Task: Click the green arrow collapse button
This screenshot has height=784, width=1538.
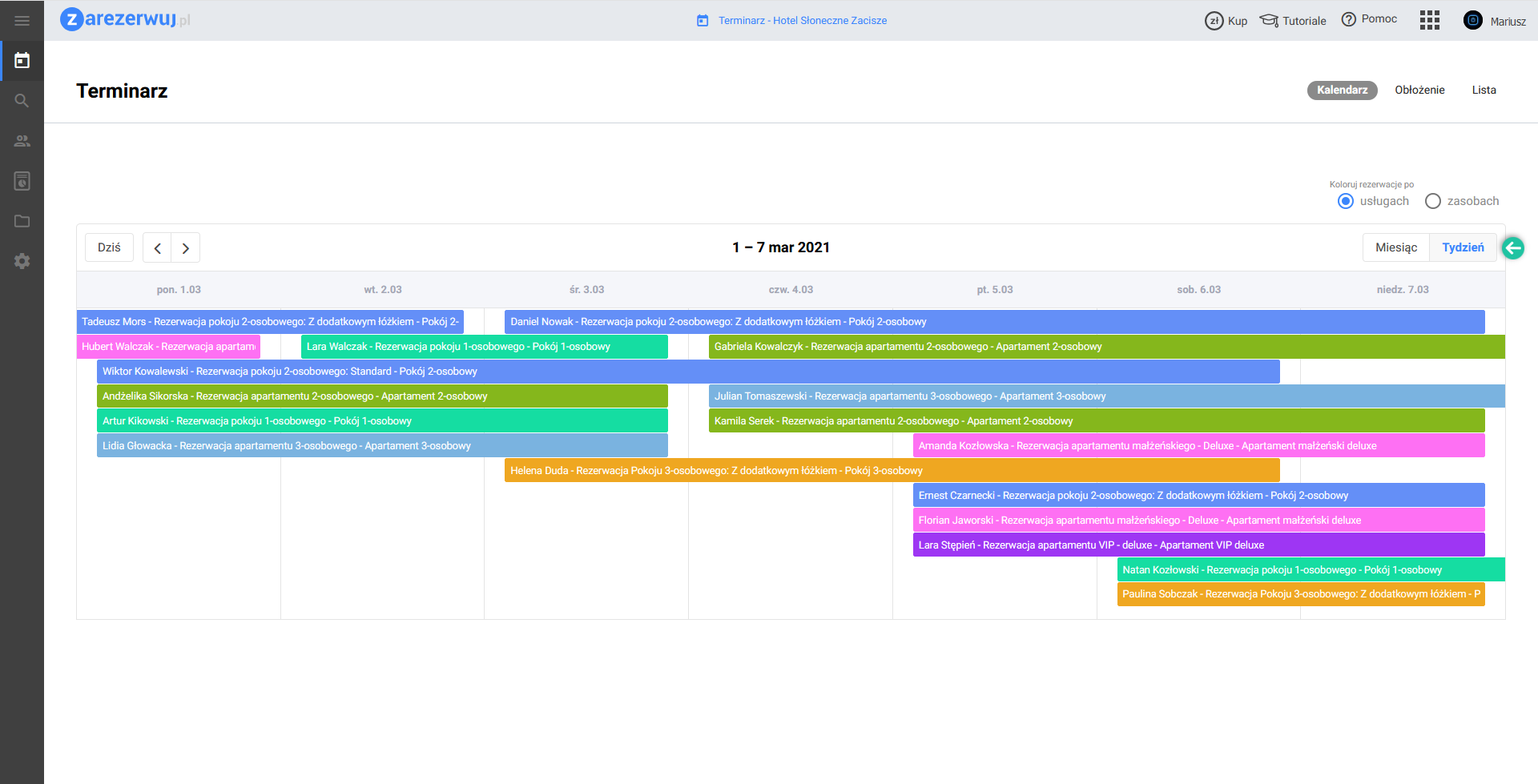Action: tap(1513, 248)
